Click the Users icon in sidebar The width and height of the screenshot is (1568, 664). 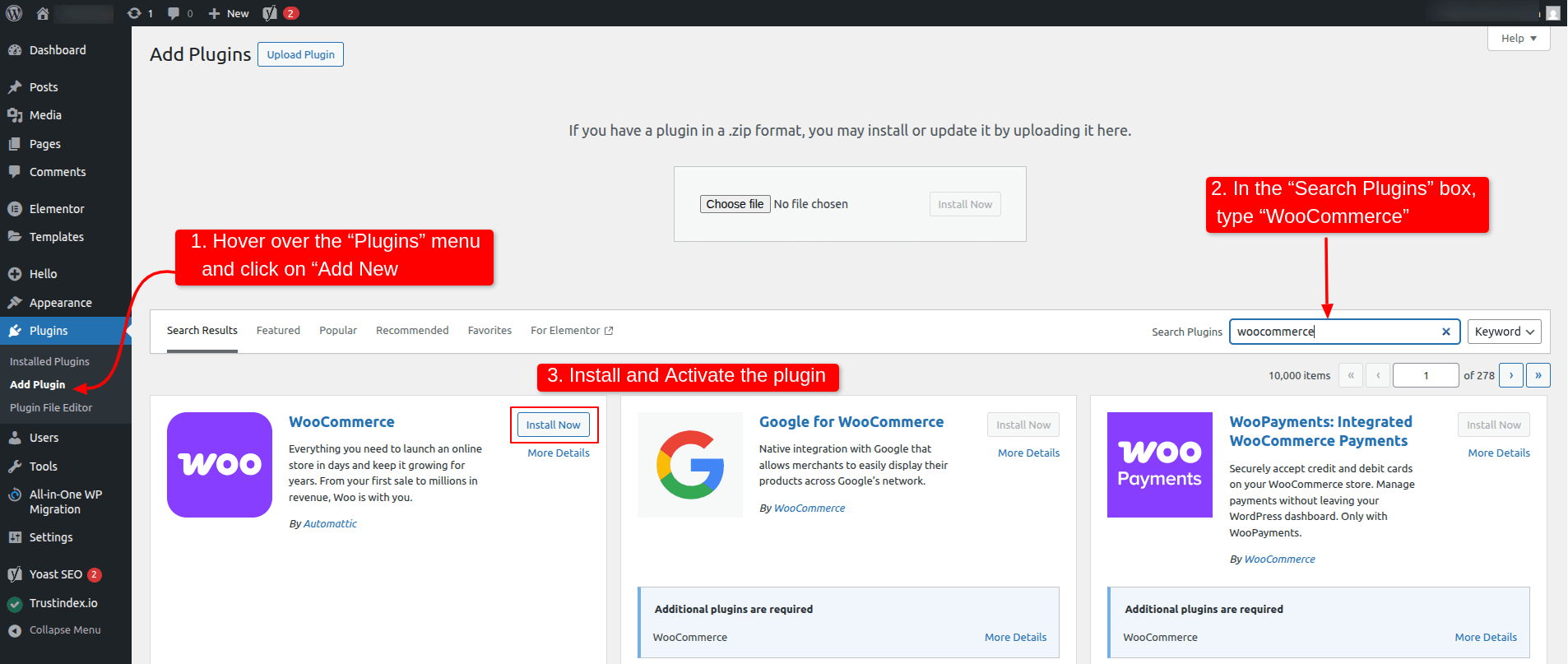15,438
